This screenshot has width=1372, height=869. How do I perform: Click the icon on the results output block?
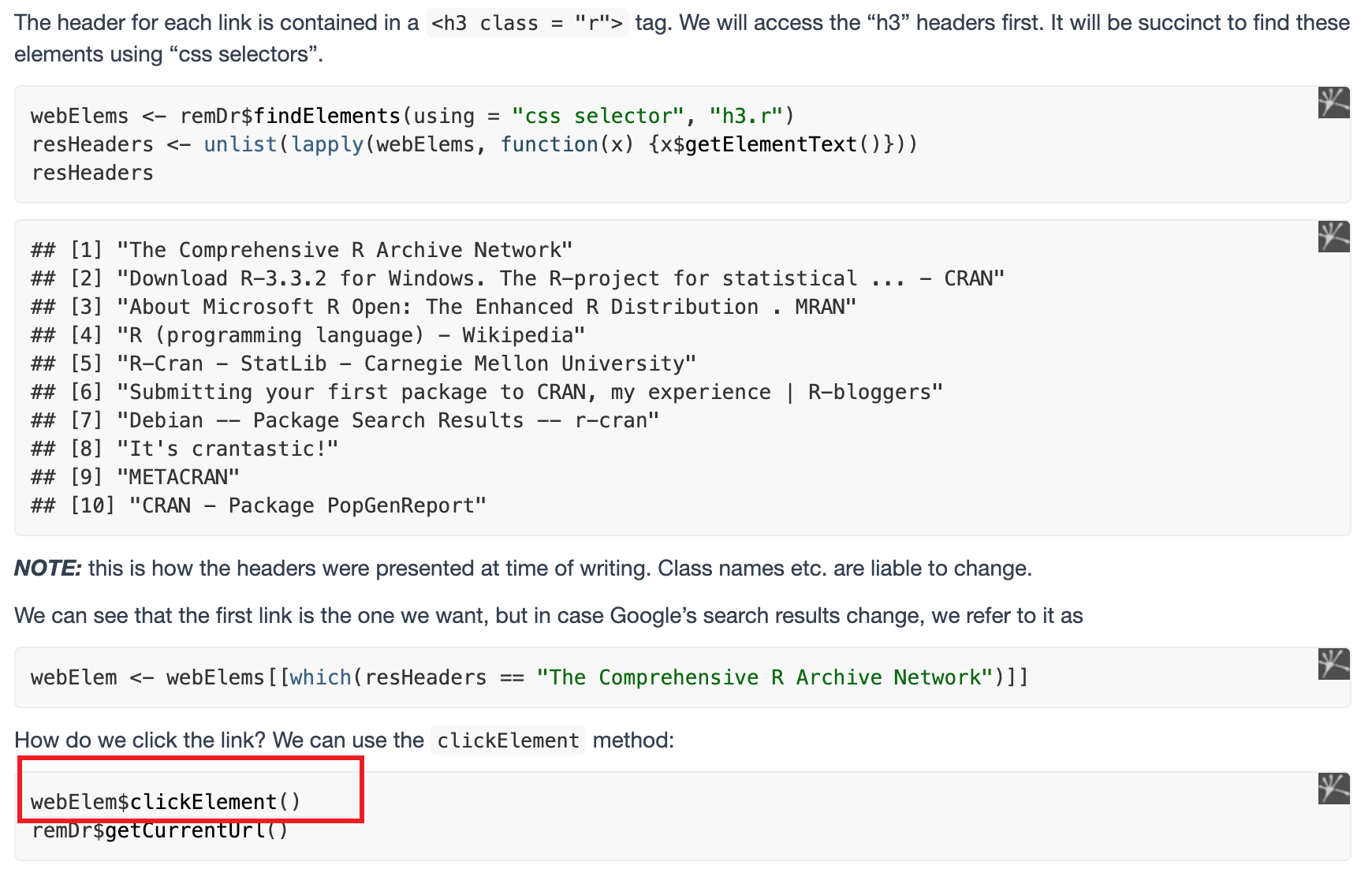[1333, 237]
